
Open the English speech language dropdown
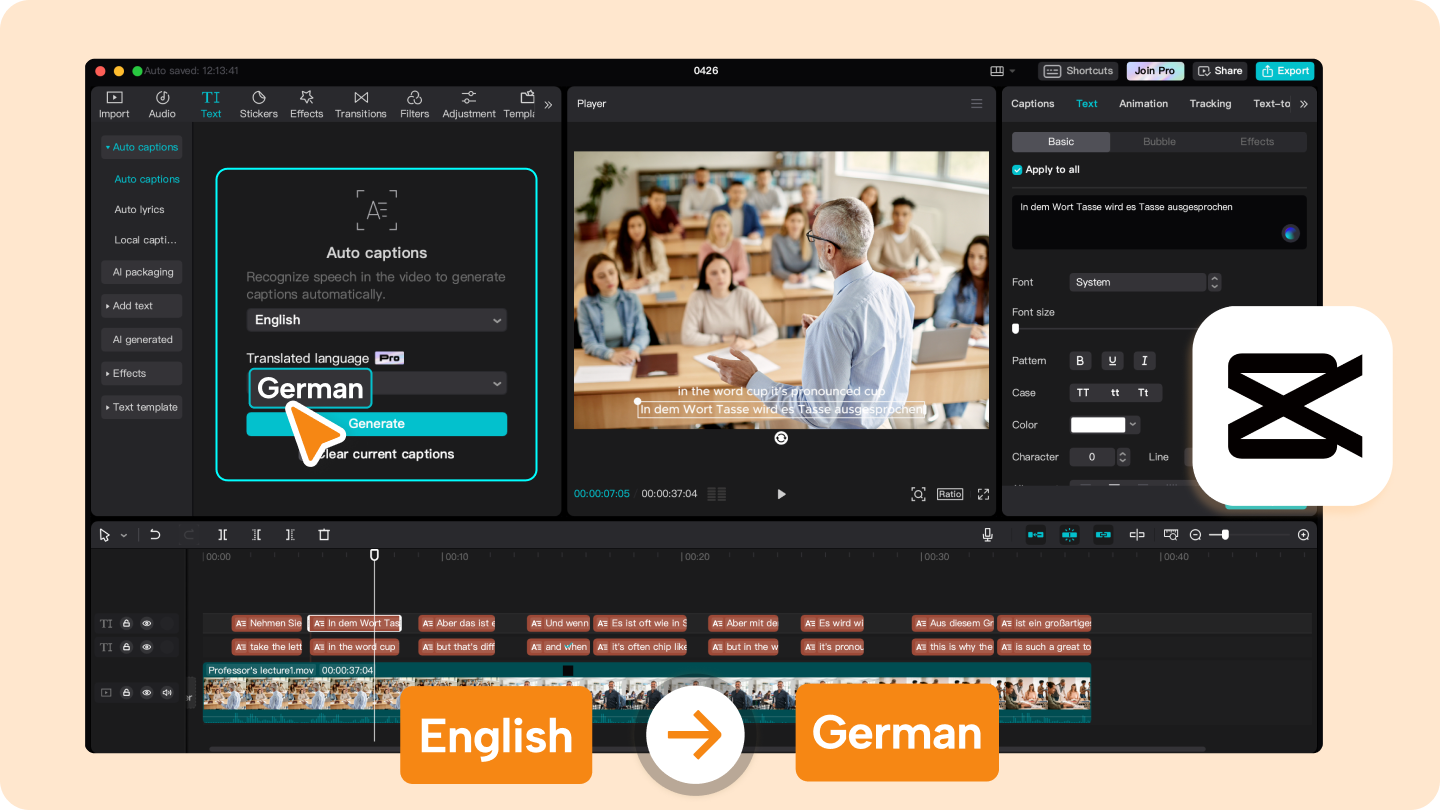pyautogui.click(x=376, y=319)
